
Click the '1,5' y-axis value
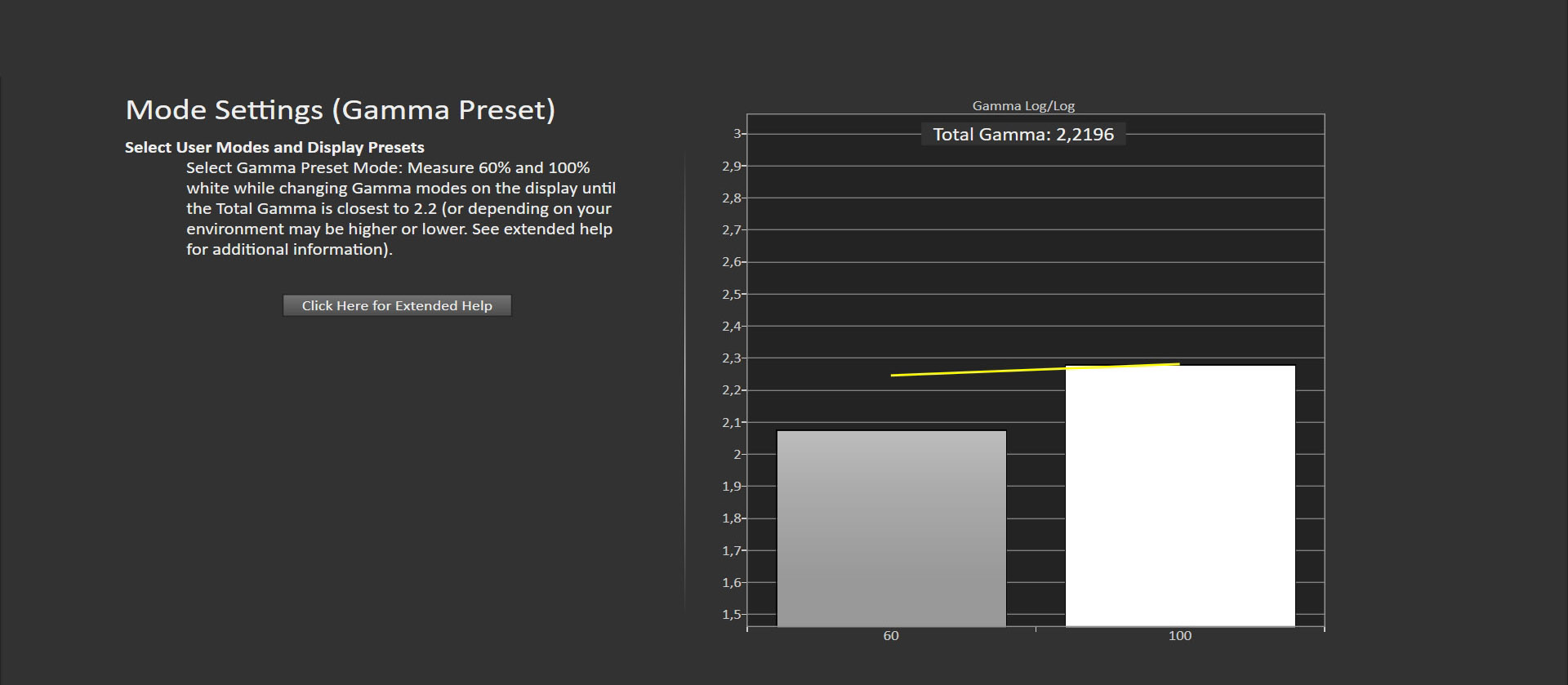[731, 615]
